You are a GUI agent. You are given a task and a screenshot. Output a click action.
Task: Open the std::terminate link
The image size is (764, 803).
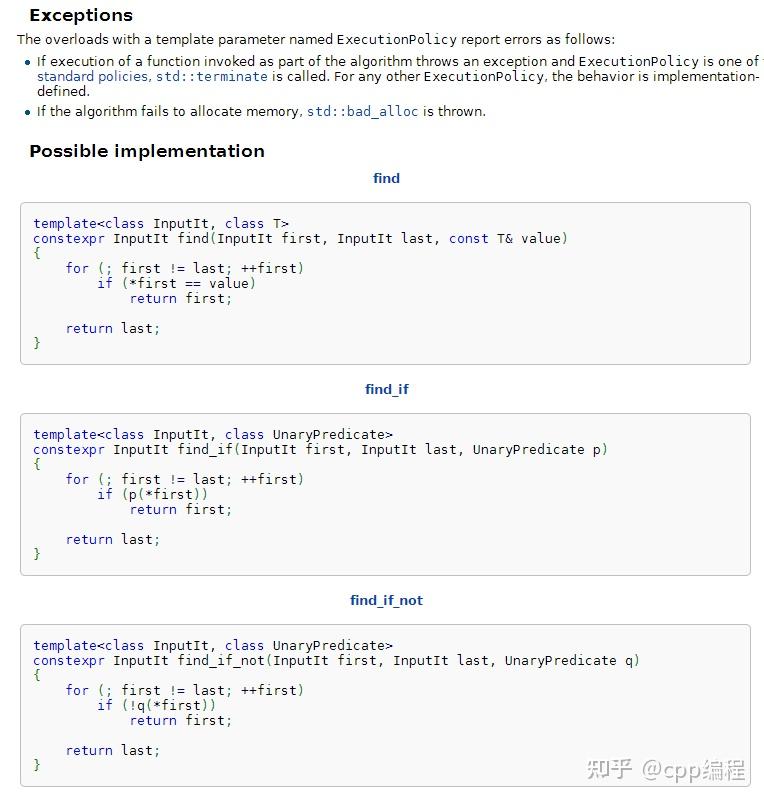pyautogui.click(x=211, y=76)
